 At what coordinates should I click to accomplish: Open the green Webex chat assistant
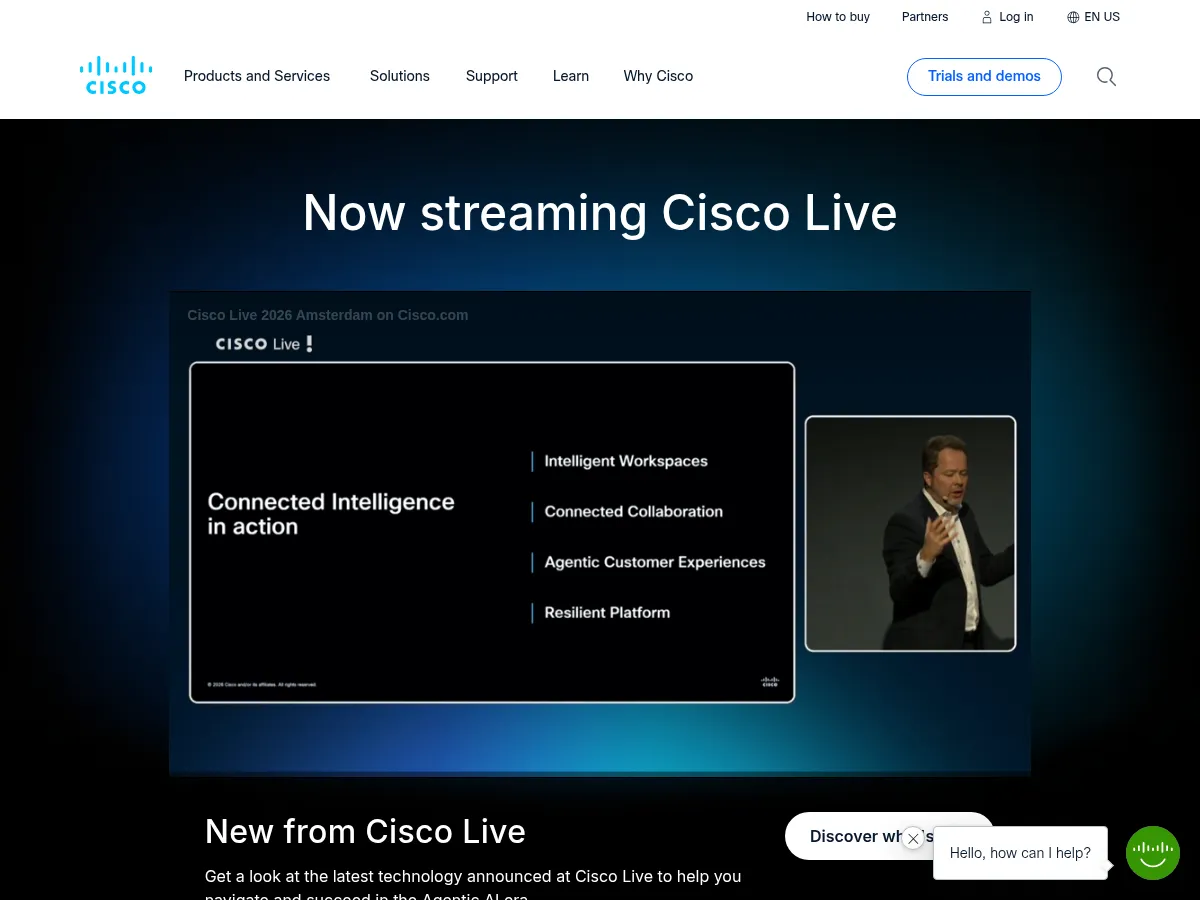click(1152, 852)
